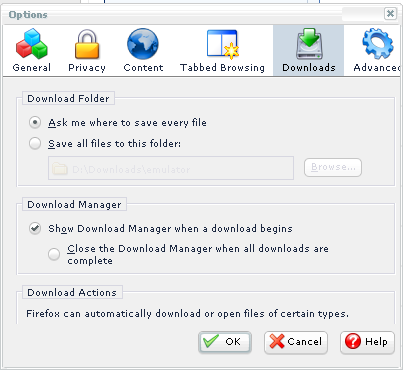Click the Download Manager group label

click(x=74, y=204)
